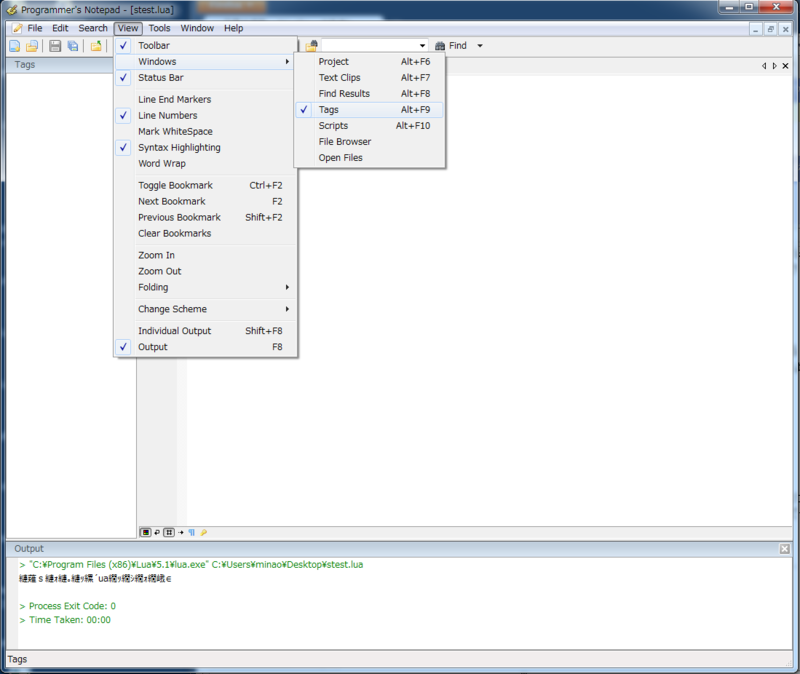The height and width of the screenshot is (674, 800).
Task: Open the Window menu
Action: click(x=197, y=28)
